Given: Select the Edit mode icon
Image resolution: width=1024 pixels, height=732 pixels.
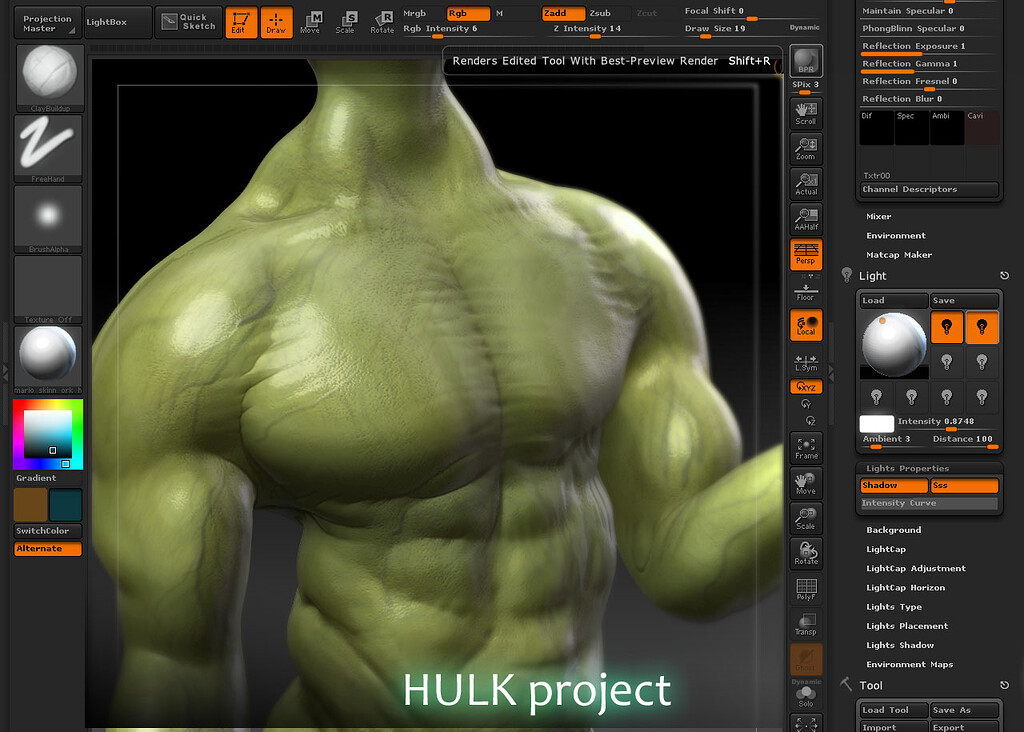Looking at the screenshot, I should 240,21.
